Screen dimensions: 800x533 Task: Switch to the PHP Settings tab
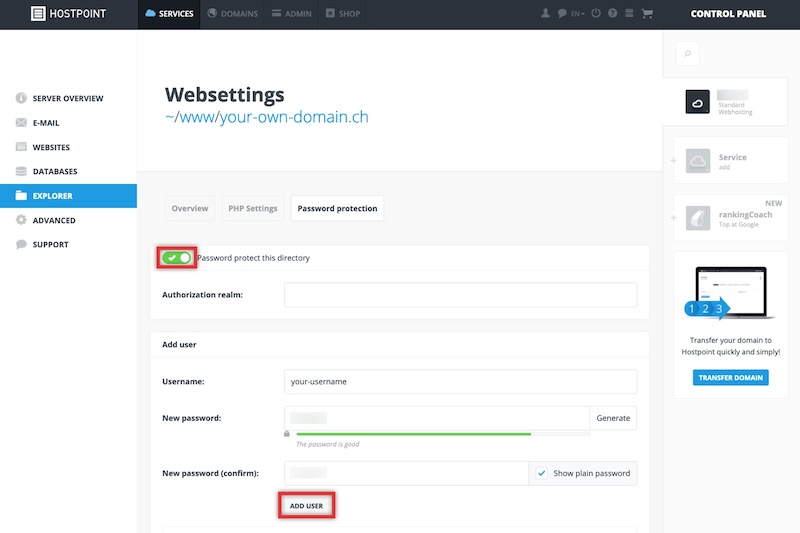tap(253, 208)
